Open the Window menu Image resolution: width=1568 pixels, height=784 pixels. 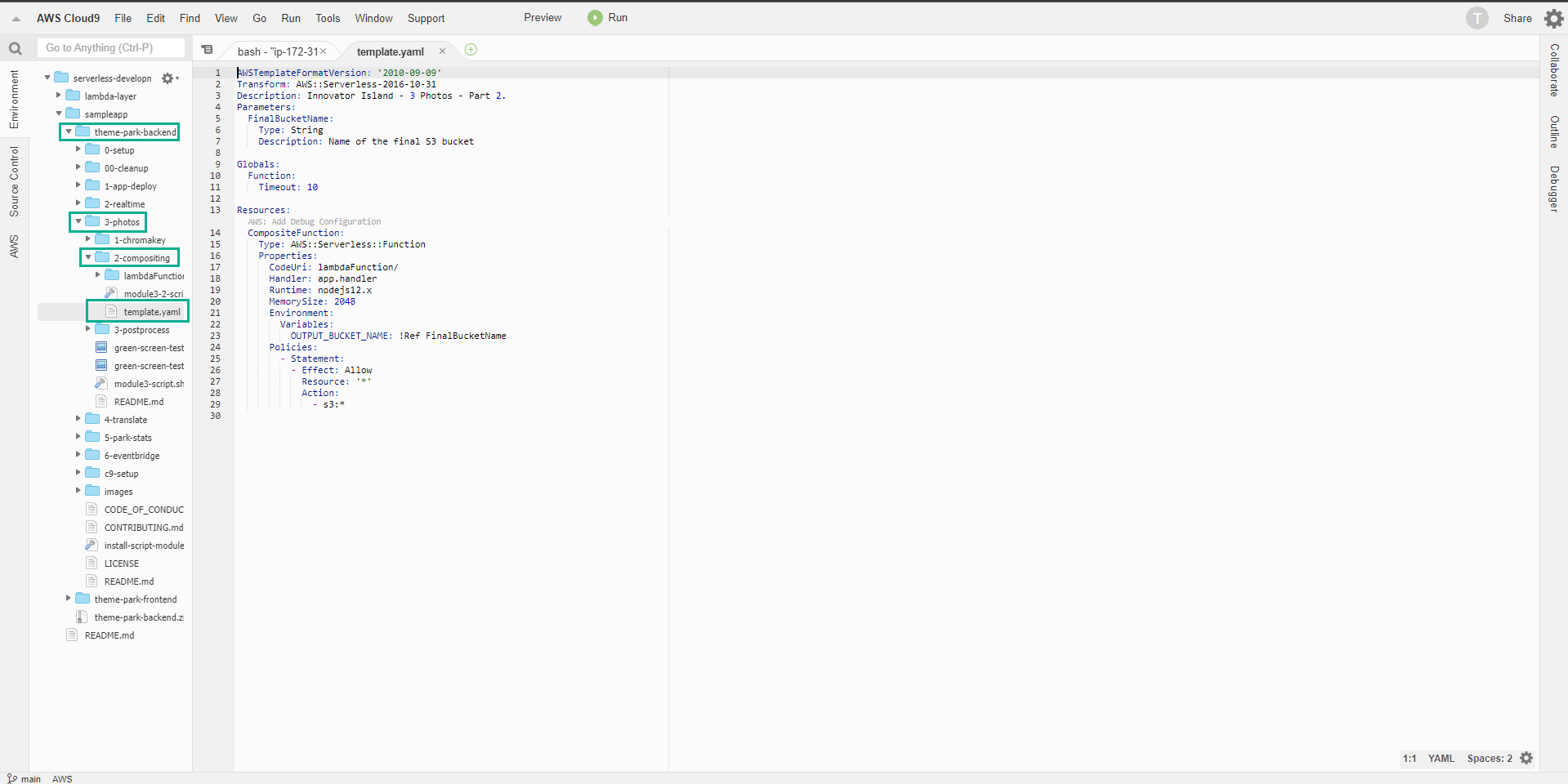(x=373, y=18)
